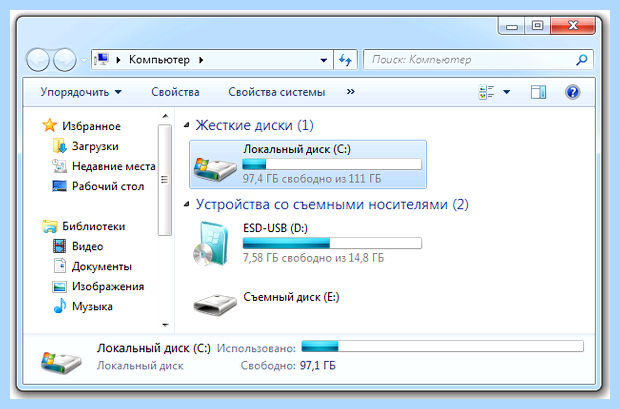Collapse Устройства со съемными носителями arrow
Viewport: 620px width, 409px height.
pos(187,204)
